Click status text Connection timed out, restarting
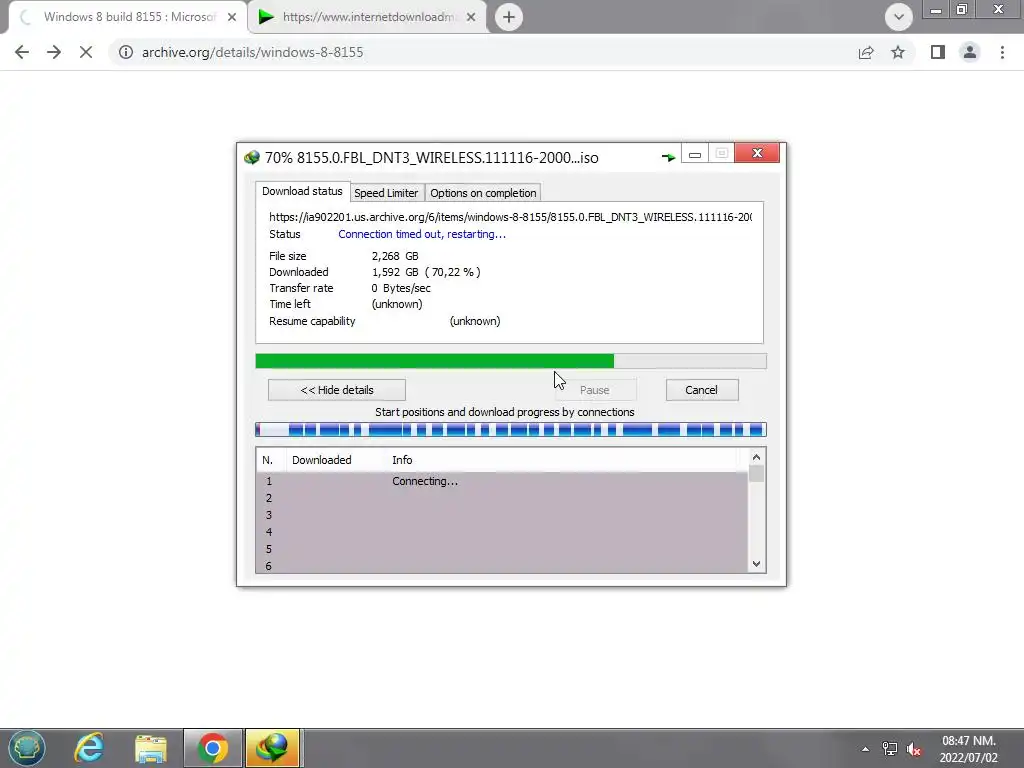1024x768 pixels. (x=422, y=234)
